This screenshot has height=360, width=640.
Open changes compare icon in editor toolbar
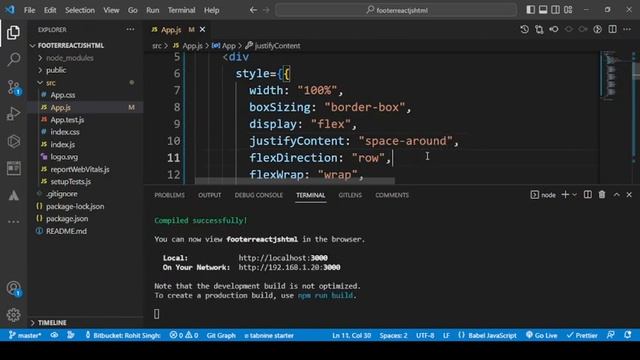coord(539,29)
